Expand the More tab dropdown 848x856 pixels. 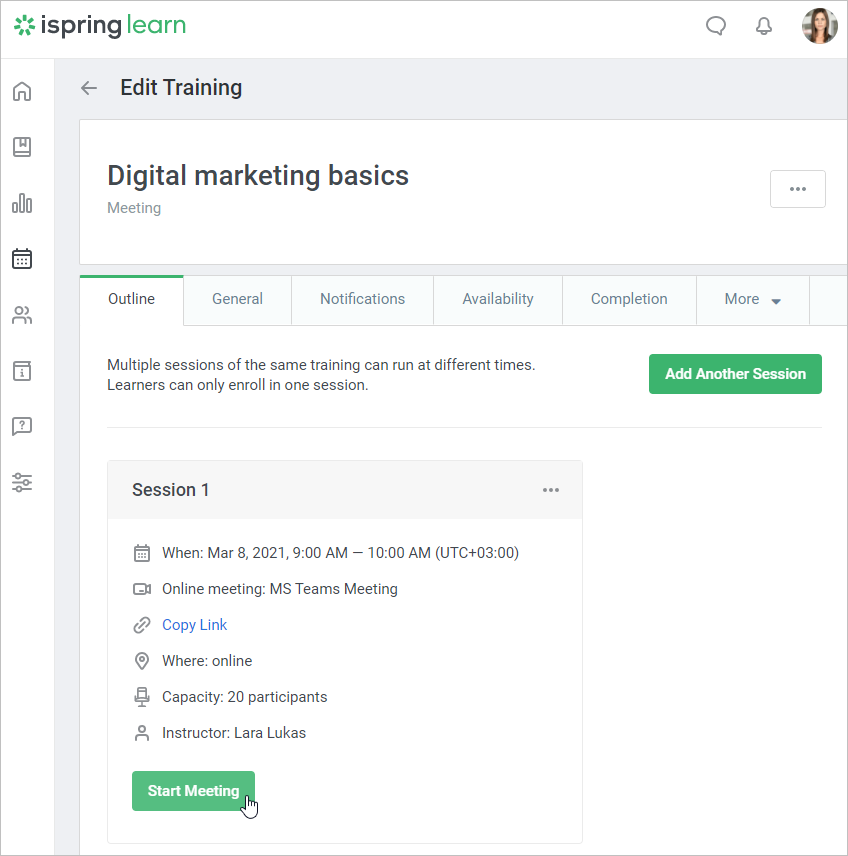pos(753,299)
